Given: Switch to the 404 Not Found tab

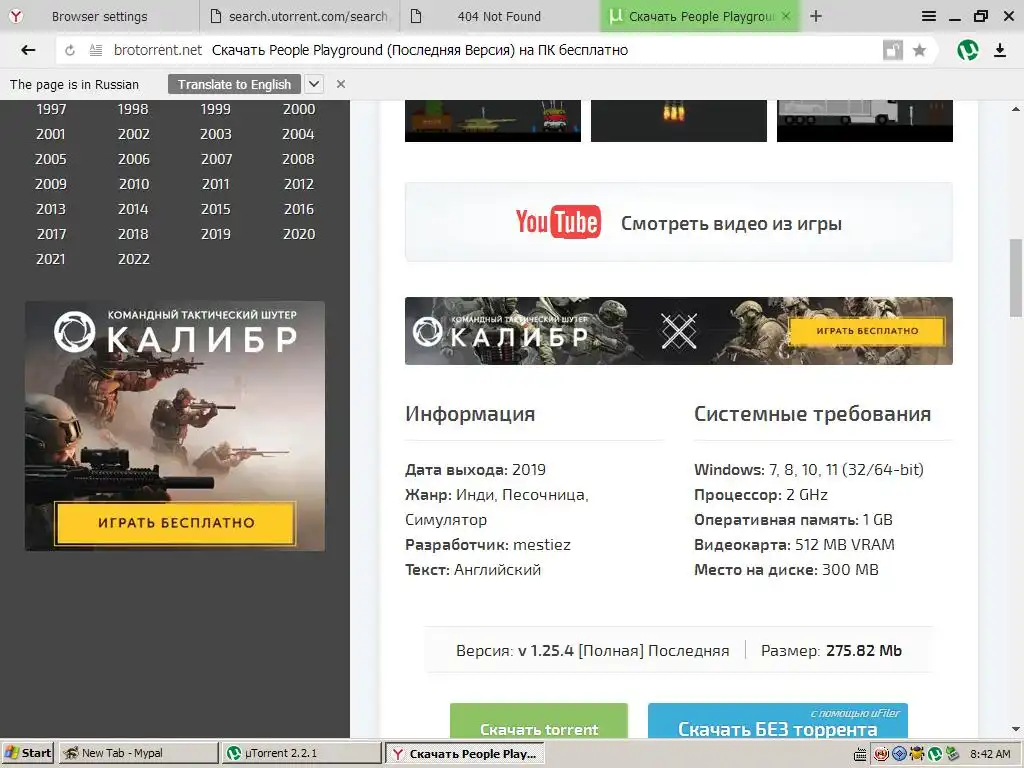Looking at the screenshot, I should (498, 16).
